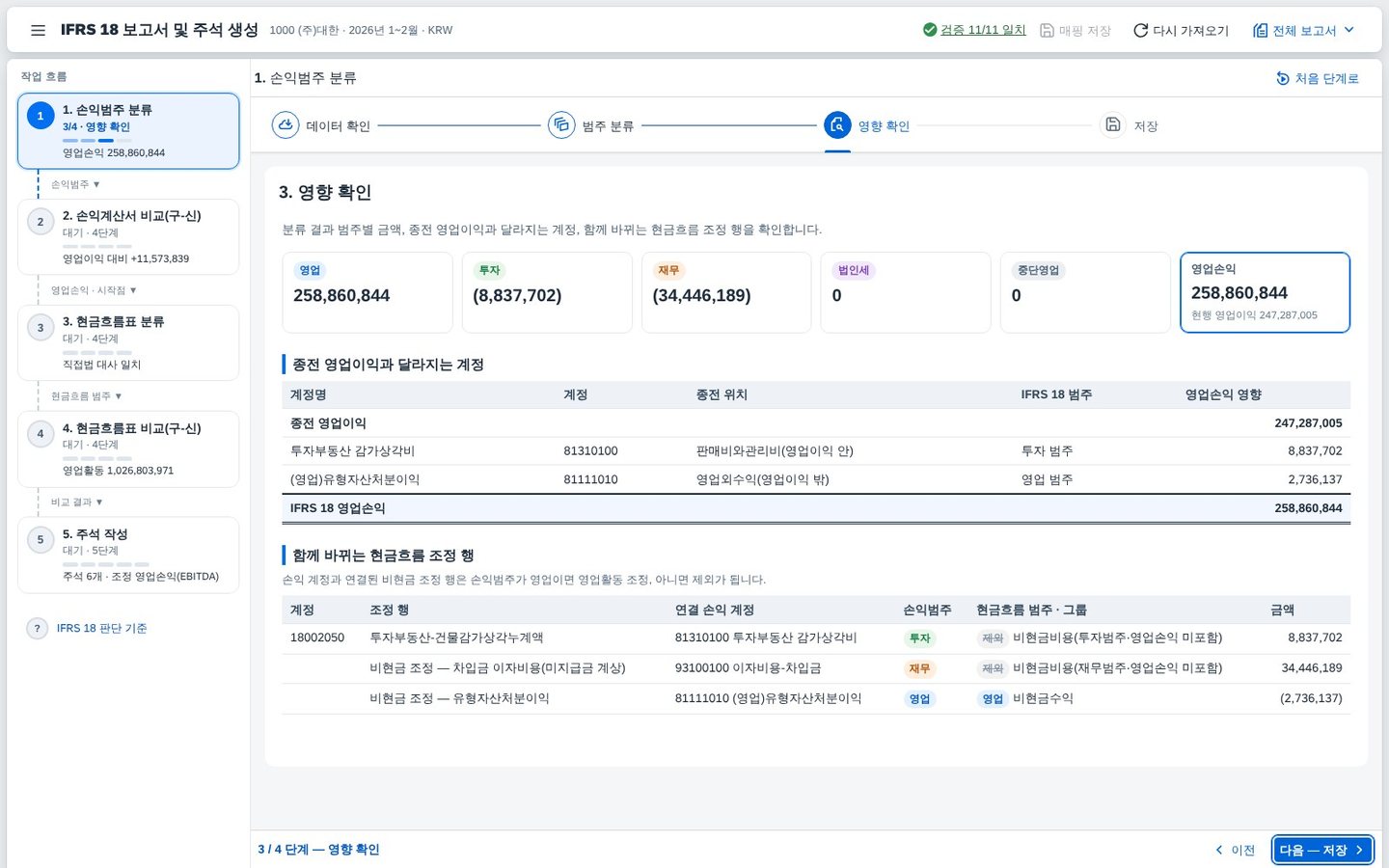This screenshot has width=1389, height=868.
Task: Open the IFRS 18 판단 기준 link
Action: (101, 628)
